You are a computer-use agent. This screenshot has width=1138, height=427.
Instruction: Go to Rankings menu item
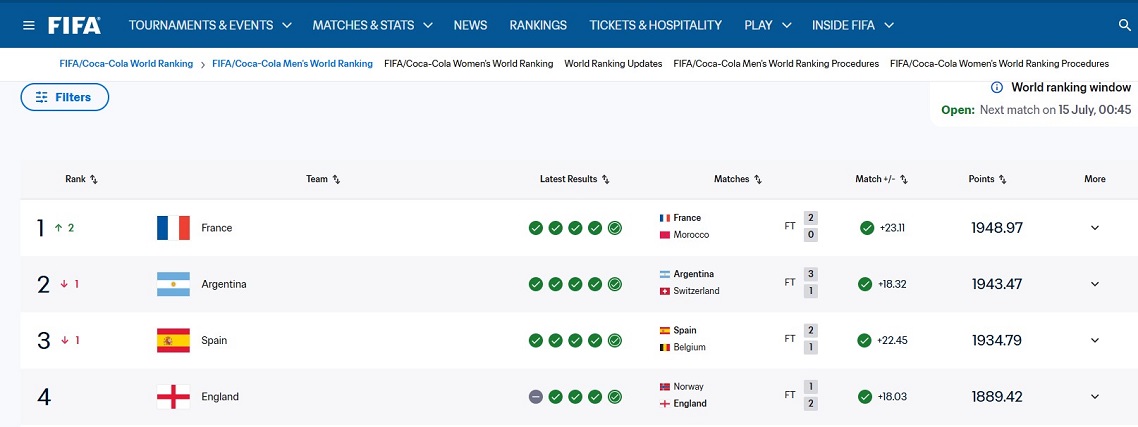tap(538, 25)
